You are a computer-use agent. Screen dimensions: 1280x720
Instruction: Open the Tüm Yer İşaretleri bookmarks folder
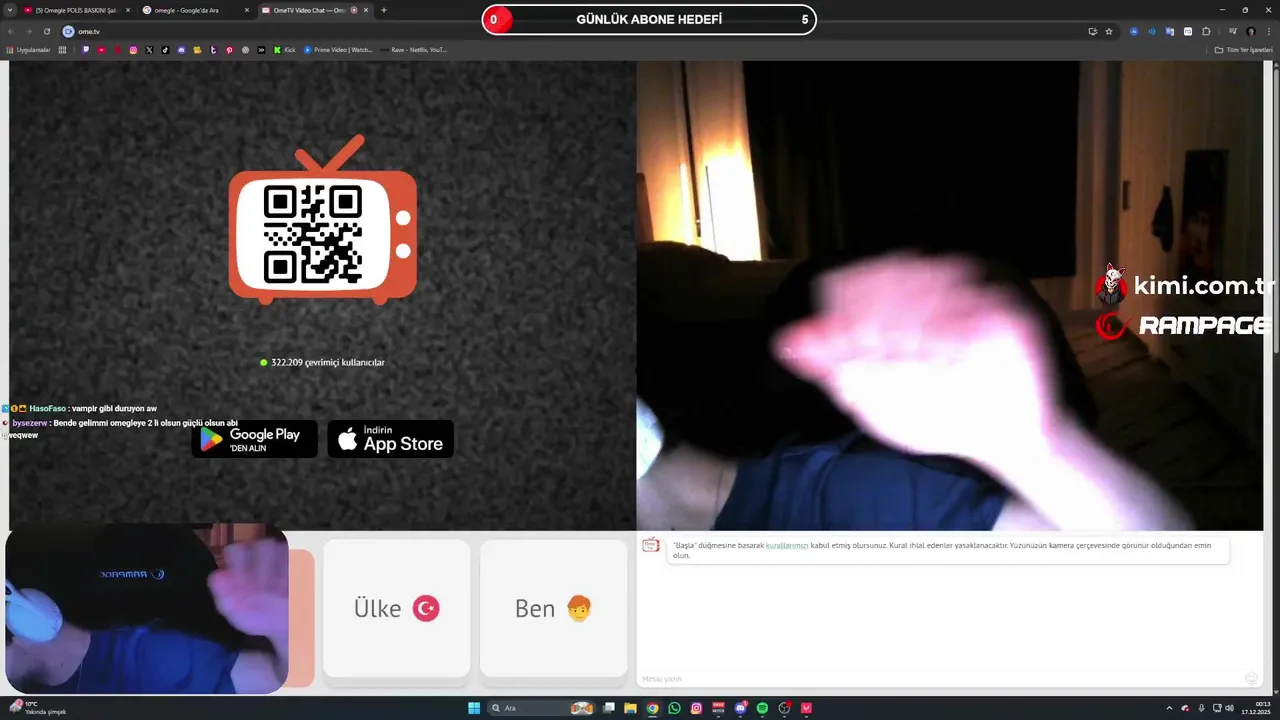pos(1243,49)
